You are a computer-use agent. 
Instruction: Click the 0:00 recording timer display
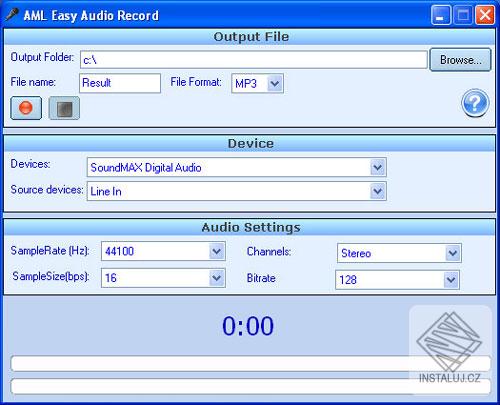pos(248,326)
